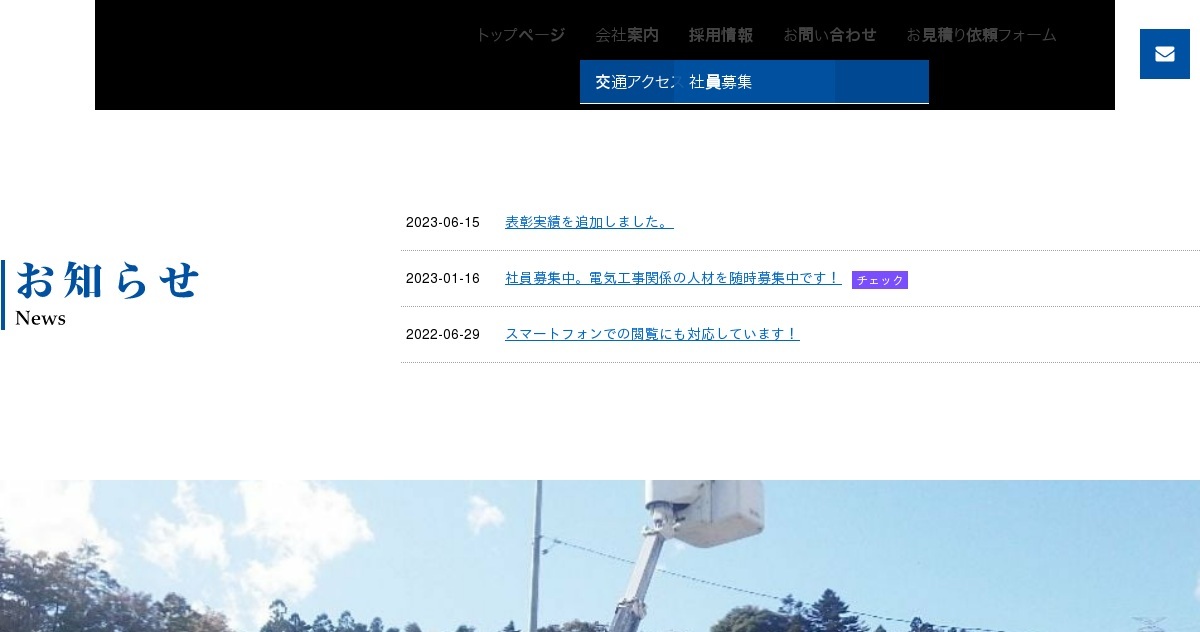The image size is (1200, 632).
Task: Open the トップページ menu item
Action: [x=520, y=35]
